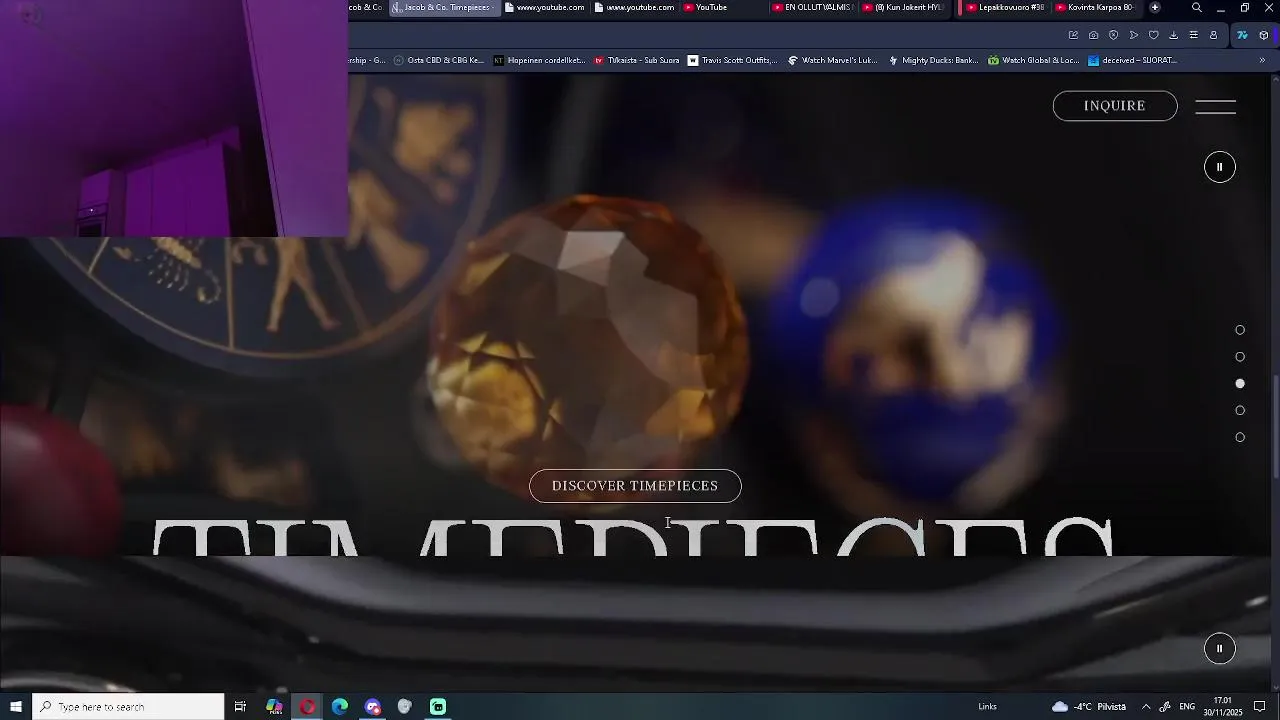Image resolution: width=1280 pixels, height=720 pixels.
Task: Open the colorful PCKS app taskbar icon
Action: click(274, 707)
